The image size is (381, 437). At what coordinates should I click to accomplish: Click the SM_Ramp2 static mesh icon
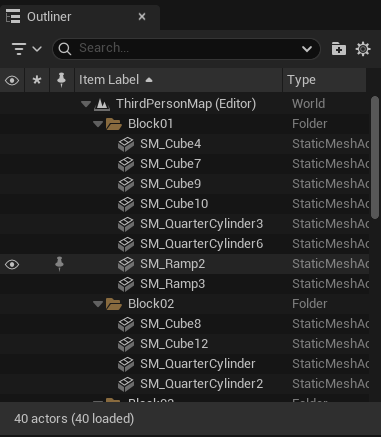click(126, 264)
